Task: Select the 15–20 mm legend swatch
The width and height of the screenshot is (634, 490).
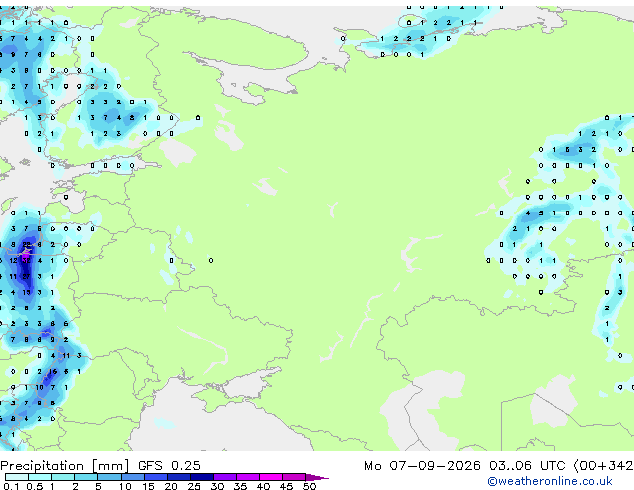Action: (156, 477)
